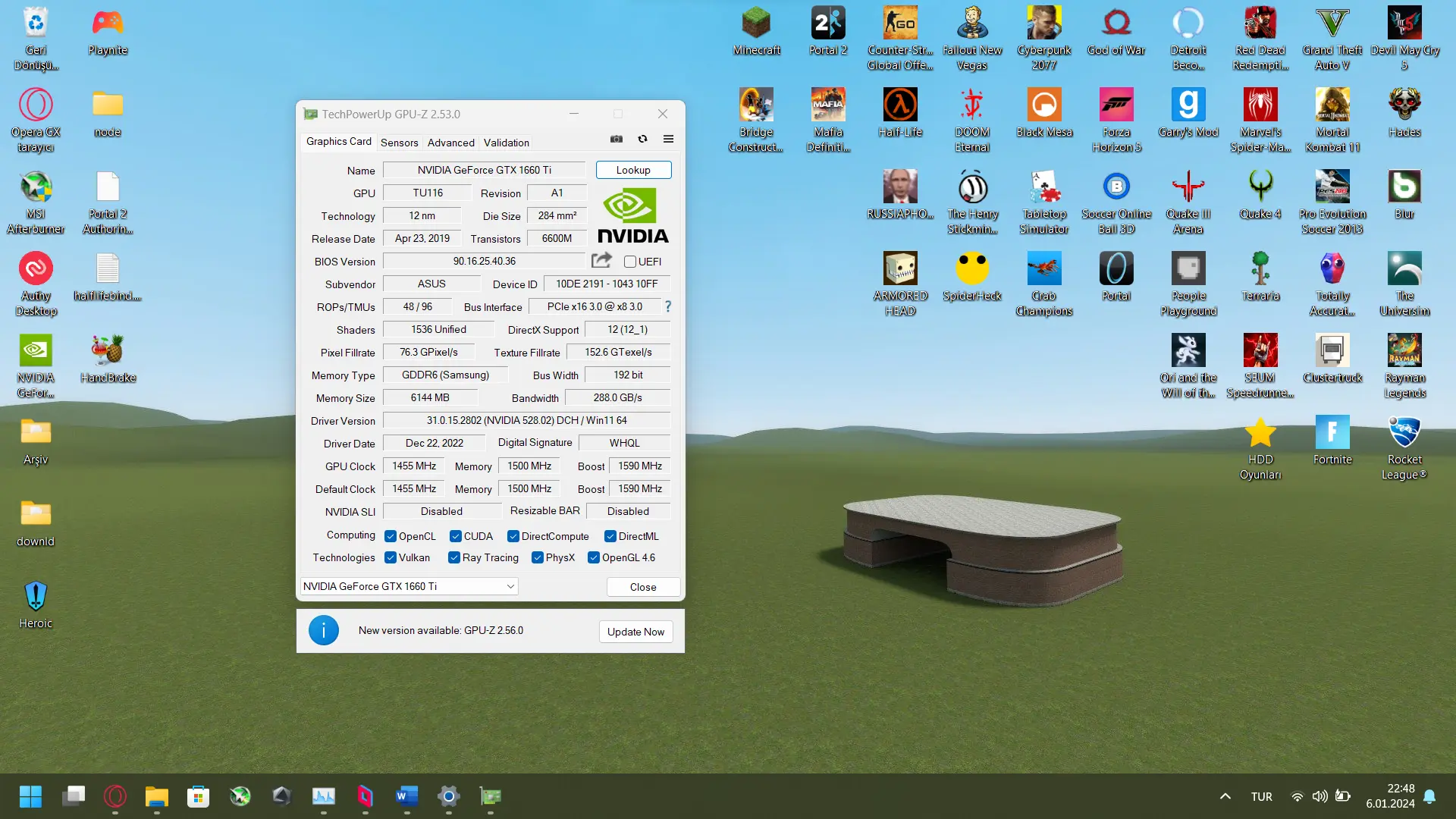The image size is (1456, 819).
Task: Open the clock and date flyout
Action: tap(1390, 796)
